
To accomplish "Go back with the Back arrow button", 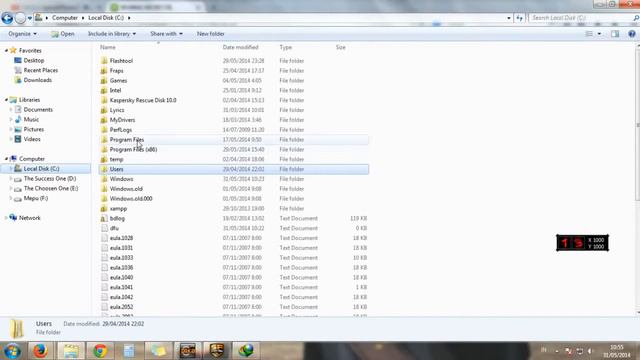I will click(x=7, y=18).
